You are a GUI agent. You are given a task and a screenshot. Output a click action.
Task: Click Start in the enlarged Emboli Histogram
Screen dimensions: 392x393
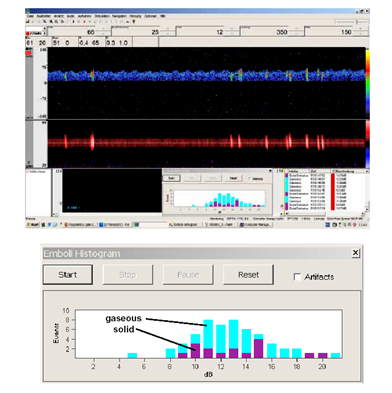(x=68, y=275)
